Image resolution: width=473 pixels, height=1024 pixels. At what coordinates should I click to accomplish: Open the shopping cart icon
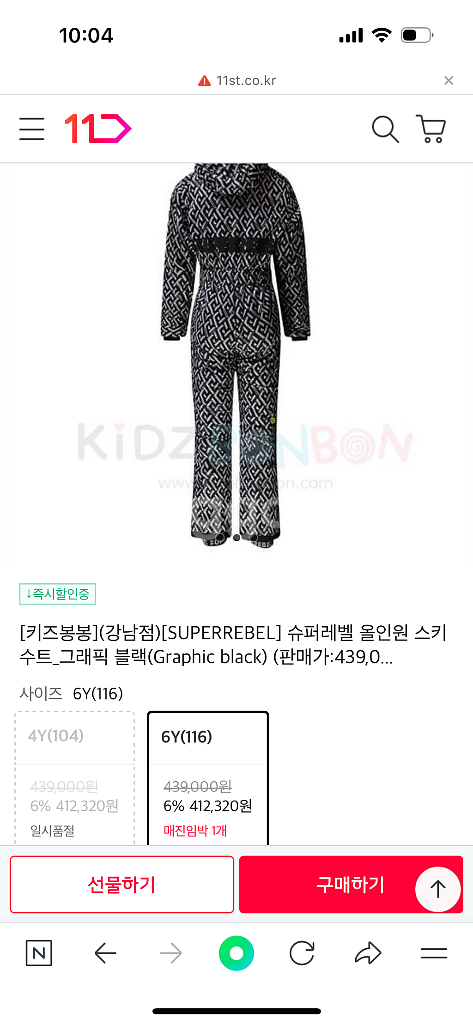tap(431, 129)
